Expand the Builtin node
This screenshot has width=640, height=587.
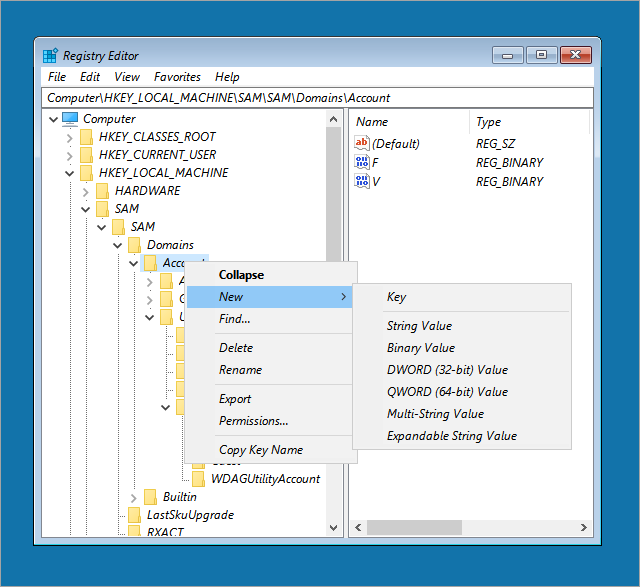coord(133,498)
